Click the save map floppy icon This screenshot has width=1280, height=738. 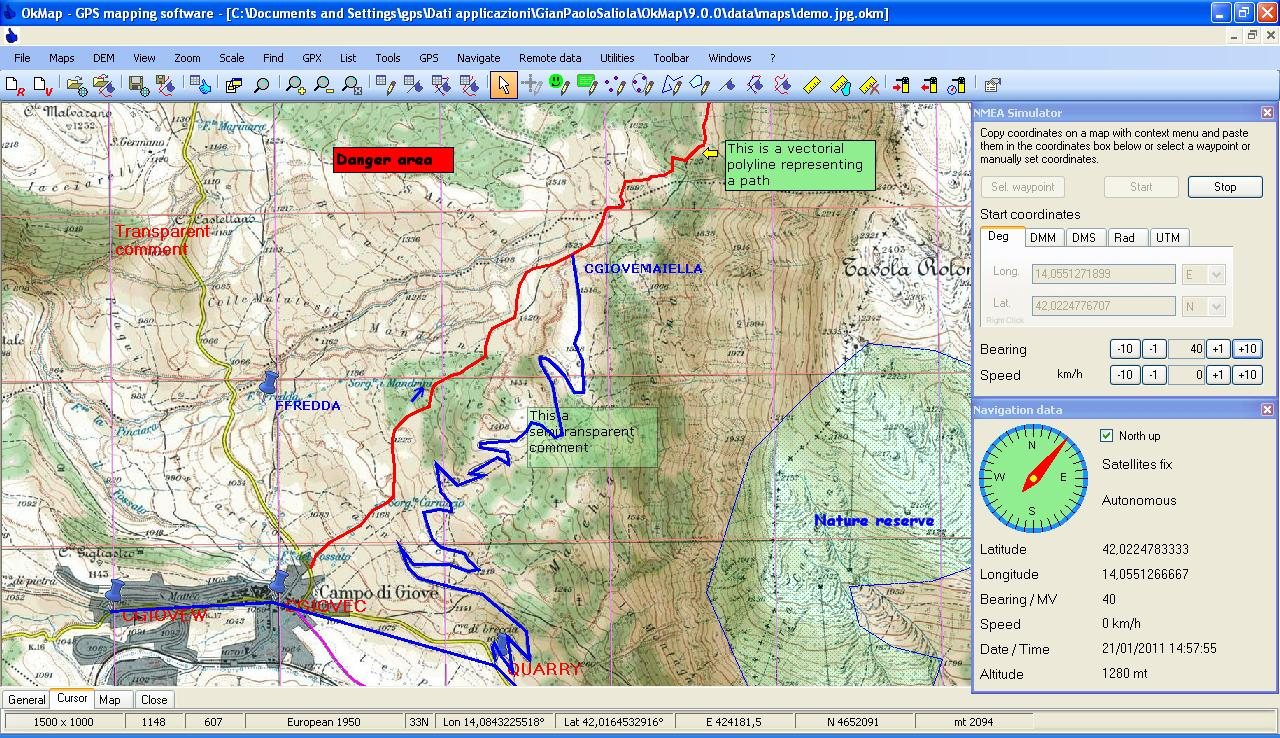point(138,86)
